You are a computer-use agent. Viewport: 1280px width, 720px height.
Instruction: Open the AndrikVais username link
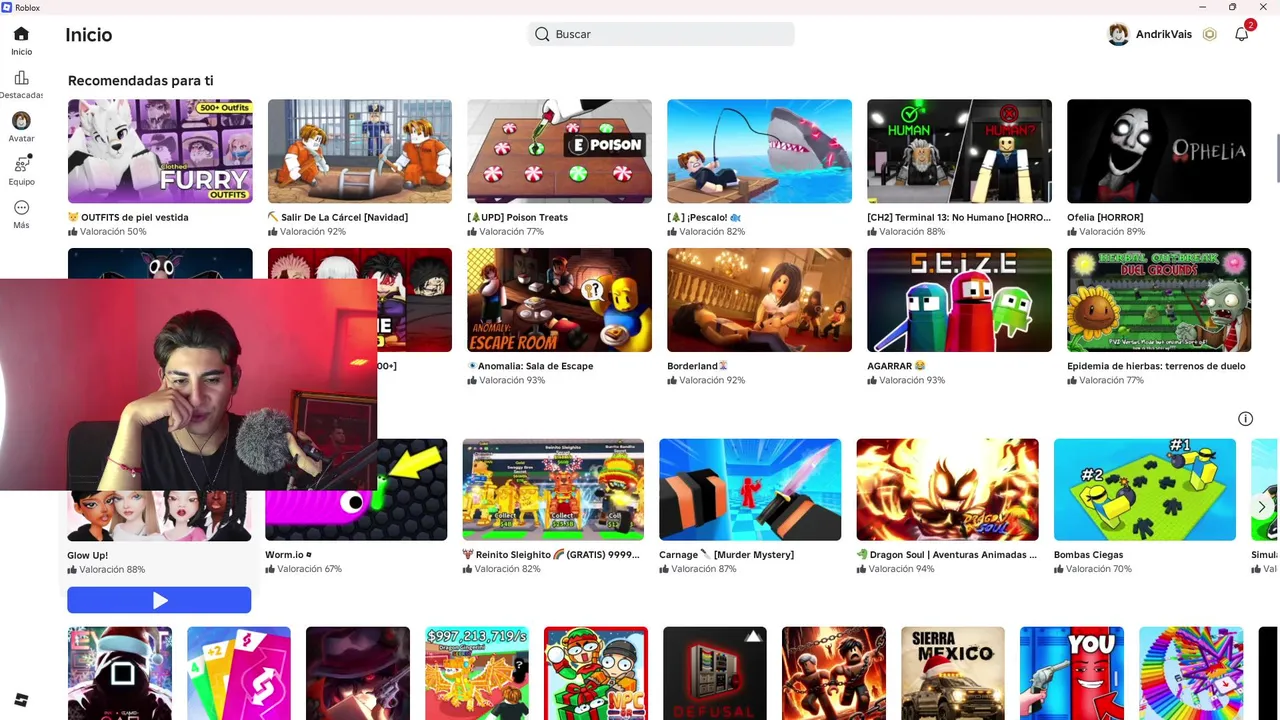tap(1163, 34)
